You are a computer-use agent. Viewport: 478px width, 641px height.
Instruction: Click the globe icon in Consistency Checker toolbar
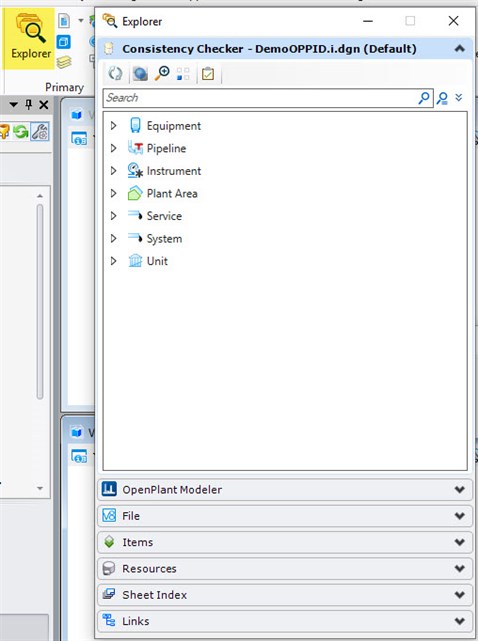pos(140,74)
